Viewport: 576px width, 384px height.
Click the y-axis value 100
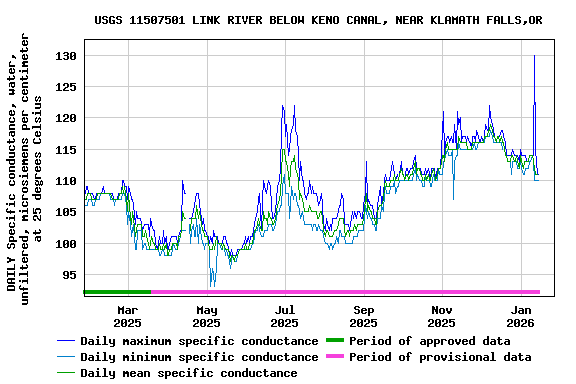pos(66,244)
